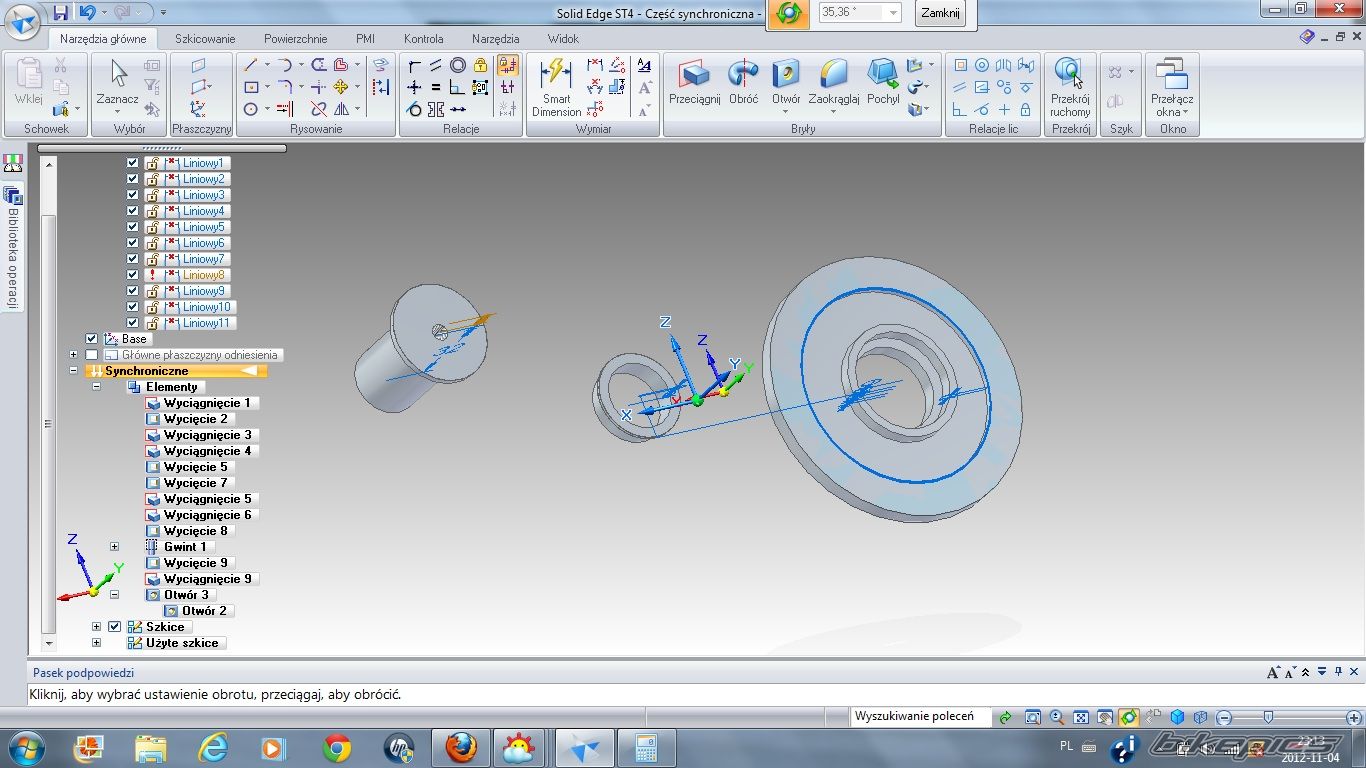The image size is (1366, 768).
Task: Toggle the Szkice checkbox
Action: [x=114, y=627]
